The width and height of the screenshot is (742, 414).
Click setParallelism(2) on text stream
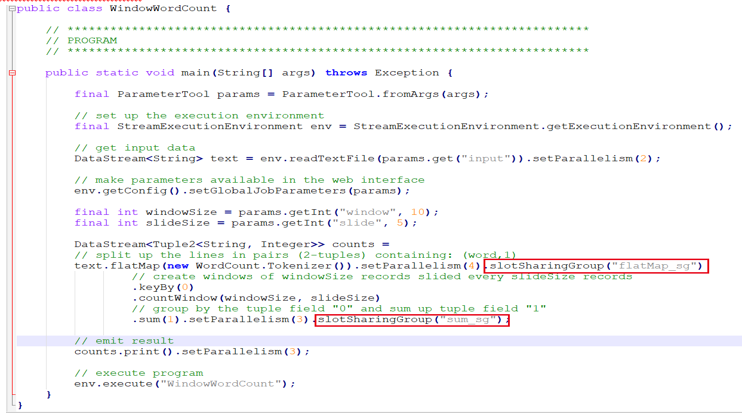click(x=593, y=159)
